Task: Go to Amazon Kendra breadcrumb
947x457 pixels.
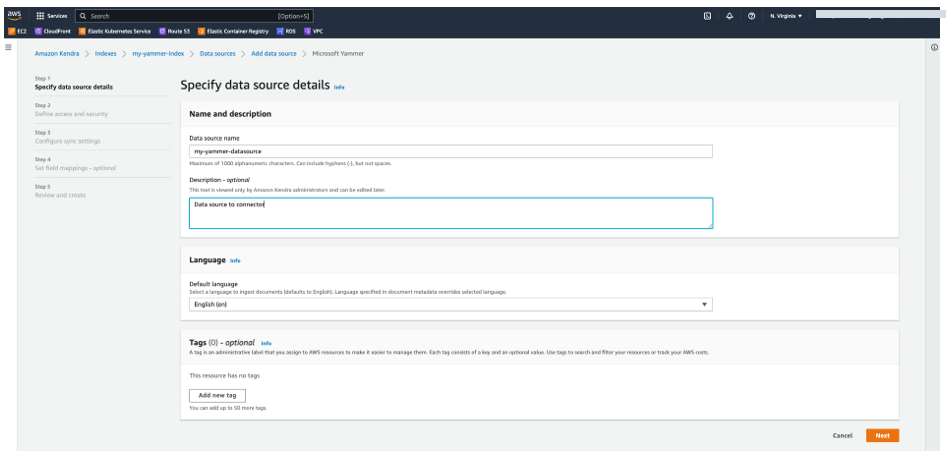Action: [57, 54]
